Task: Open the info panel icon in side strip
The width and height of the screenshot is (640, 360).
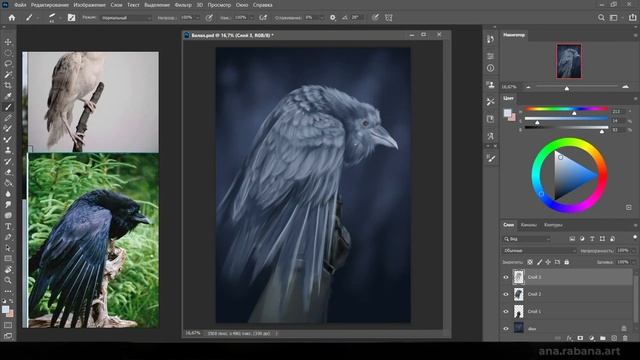Action: click(491, 68)
